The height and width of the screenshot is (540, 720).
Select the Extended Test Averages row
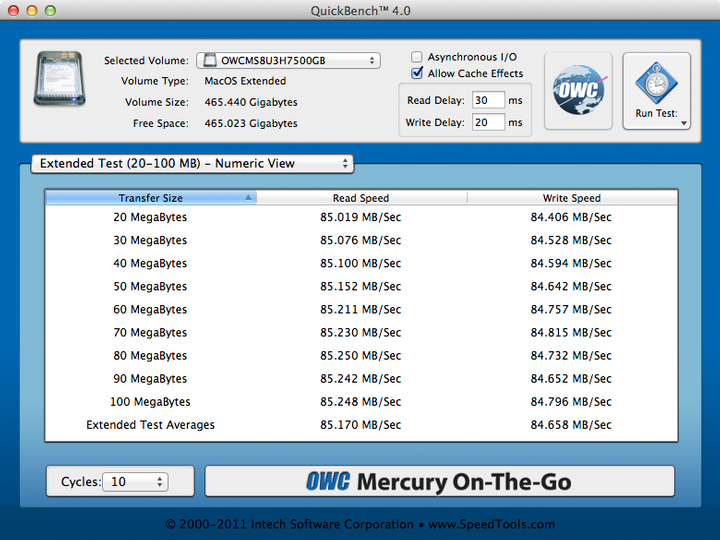tap(360, 425)
